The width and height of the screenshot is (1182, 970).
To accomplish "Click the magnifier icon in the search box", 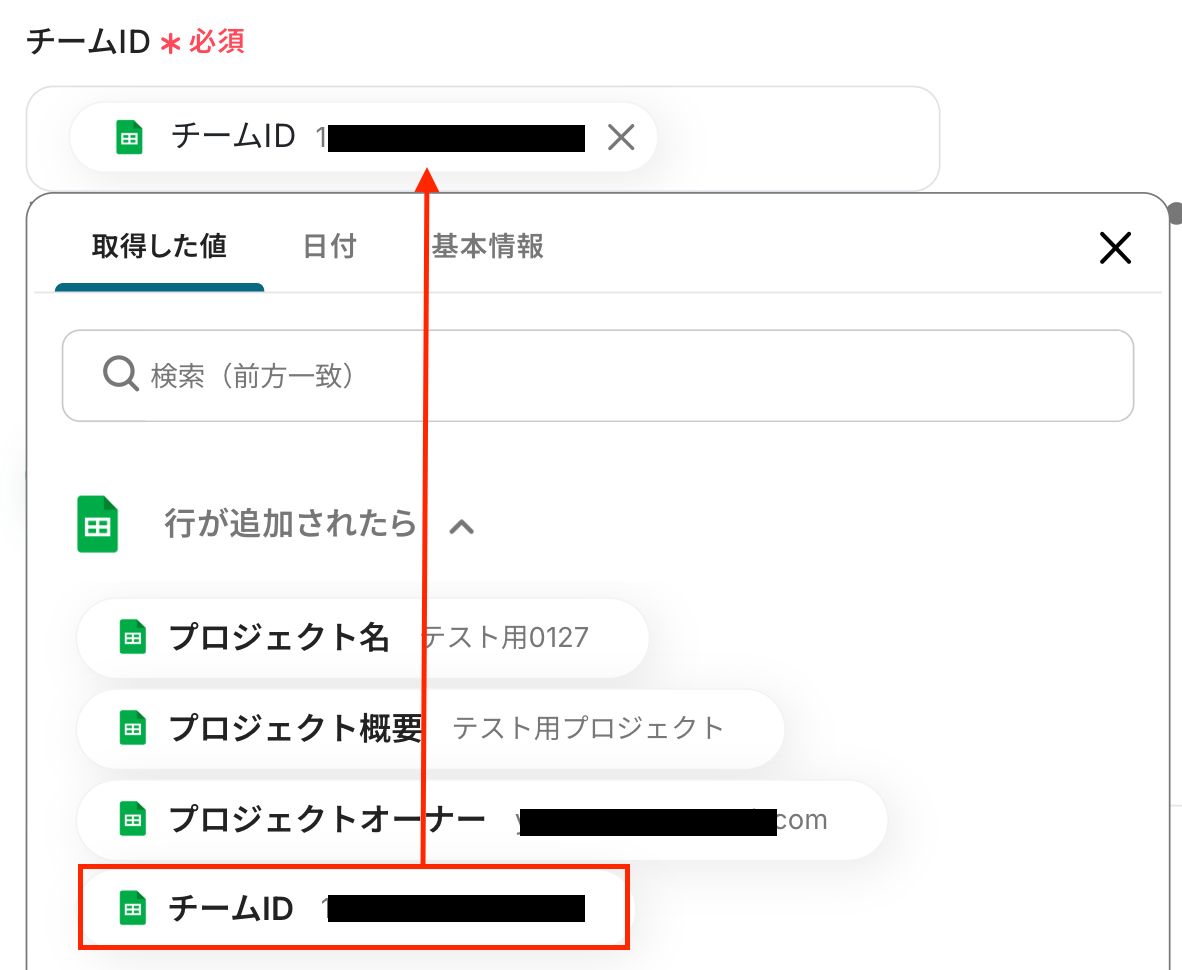I will [x=121, y=374].
